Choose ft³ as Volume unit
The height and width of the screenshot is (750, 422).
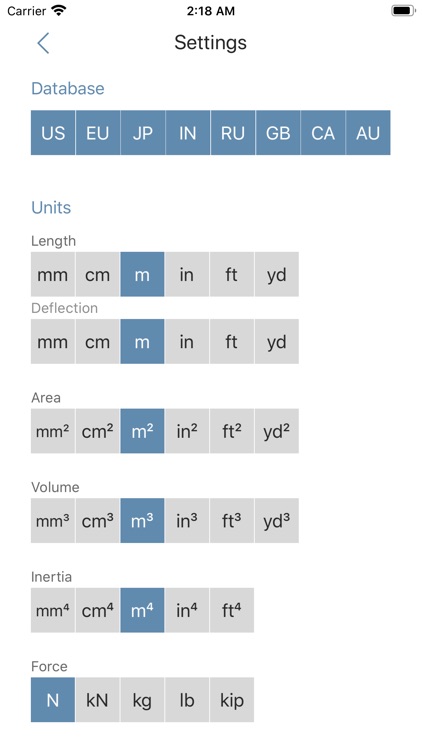click(232, 520)
